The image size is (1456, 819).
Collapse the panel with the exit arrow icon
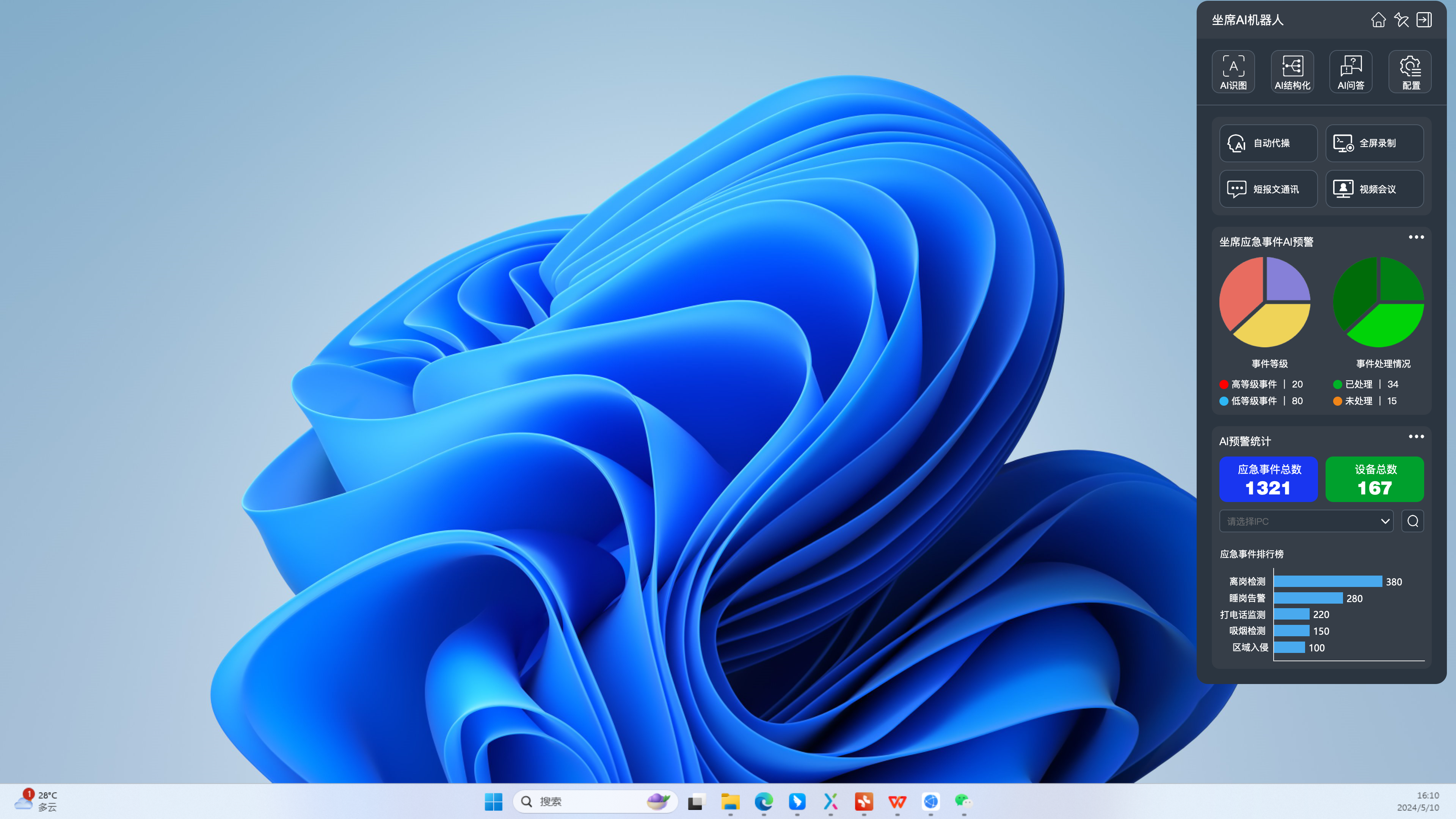tap(1425, 20)
